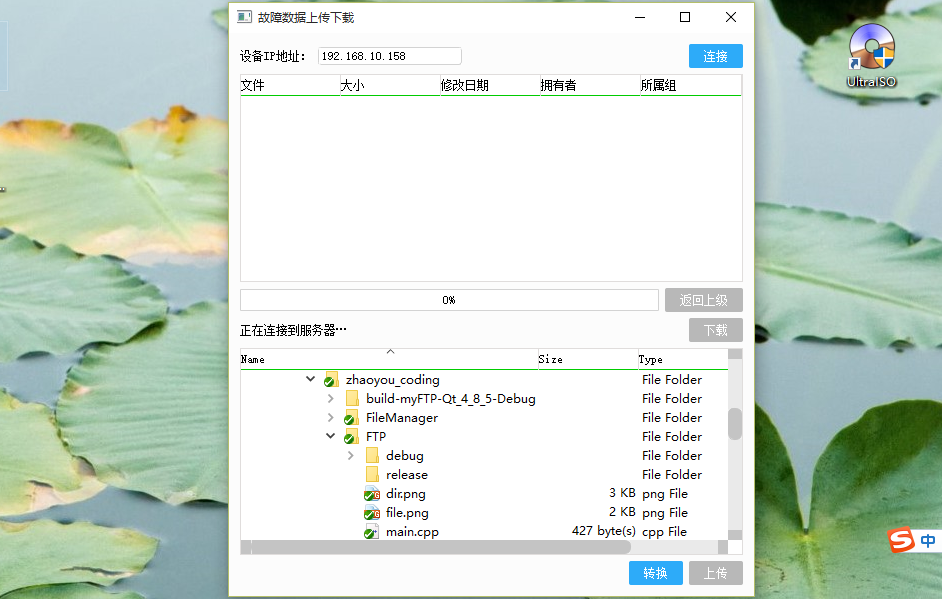
Task: Click the Sogou input method S icon
Action: (901, 540)
